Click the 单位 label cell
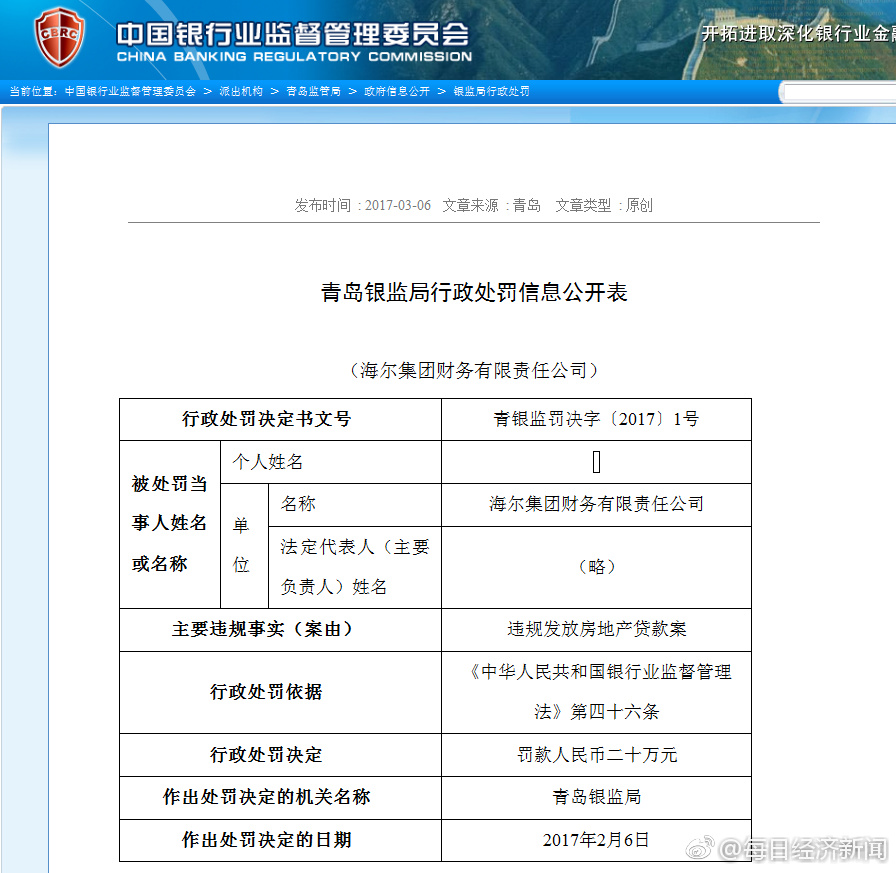The height and width of the screenshot is (873, 896). (x=244, y=546)
